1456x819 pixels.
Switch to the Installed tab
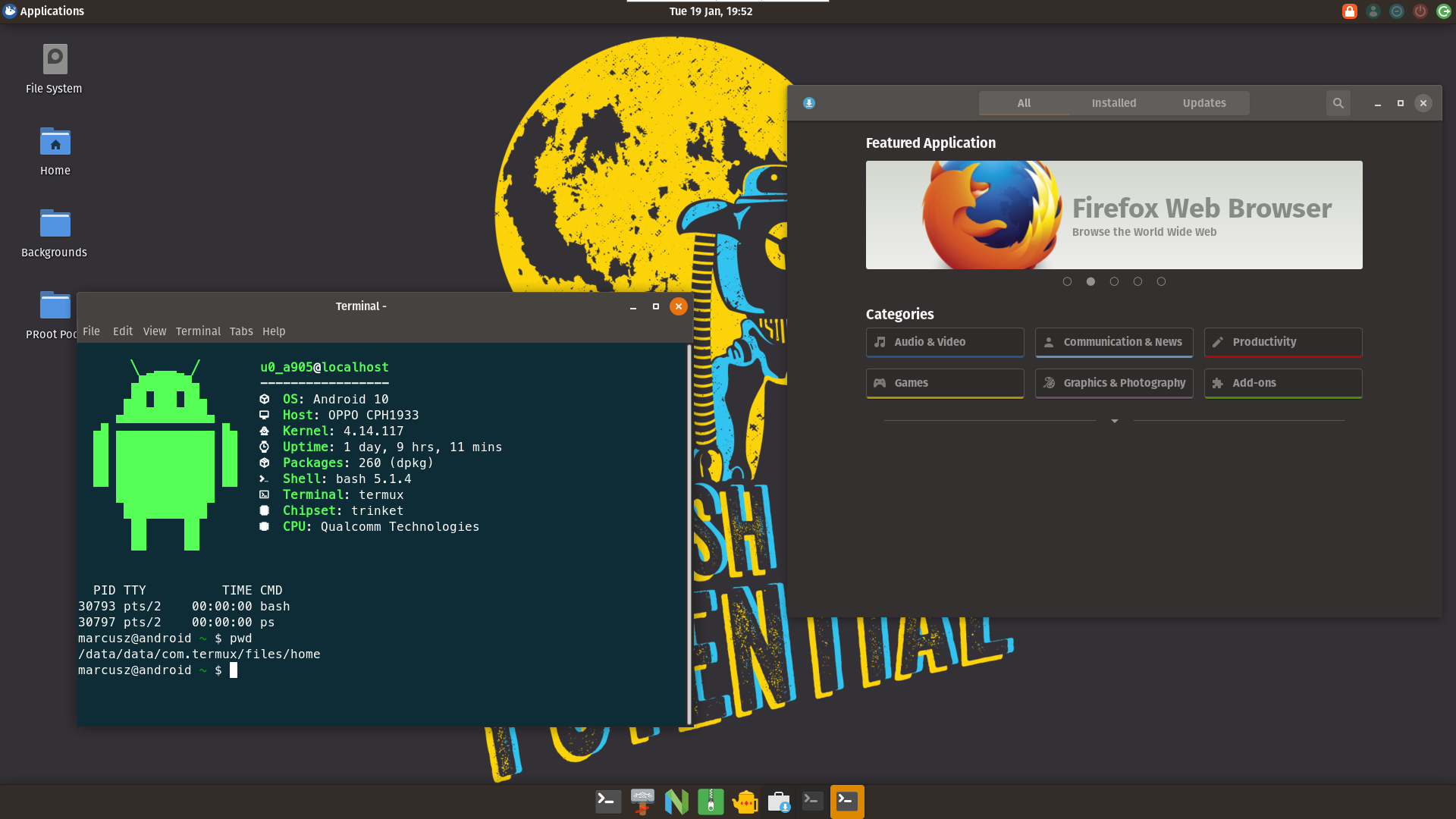click(x=1114, y=103)
